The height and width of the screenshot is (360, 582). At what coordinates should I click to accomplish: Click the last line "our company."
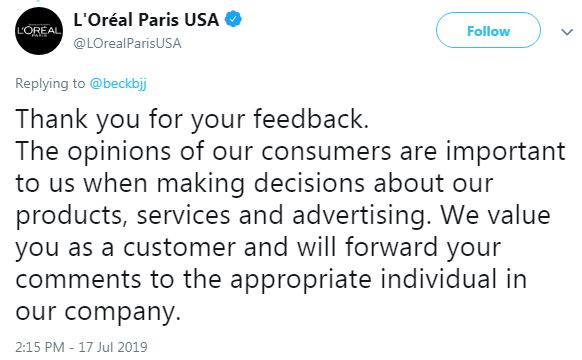click(98, 312)
